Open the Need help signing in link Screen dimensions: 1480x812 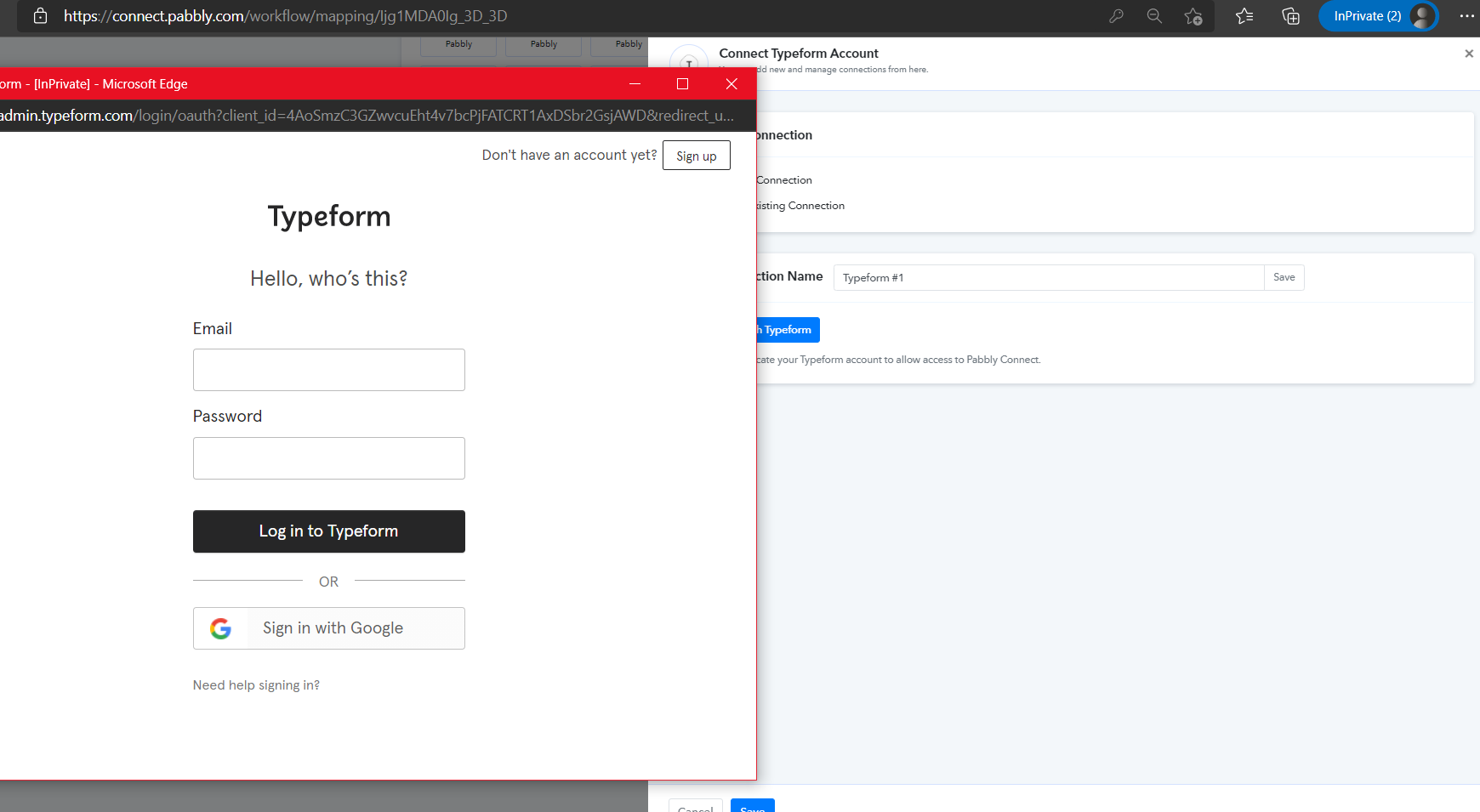pos(256,685)
